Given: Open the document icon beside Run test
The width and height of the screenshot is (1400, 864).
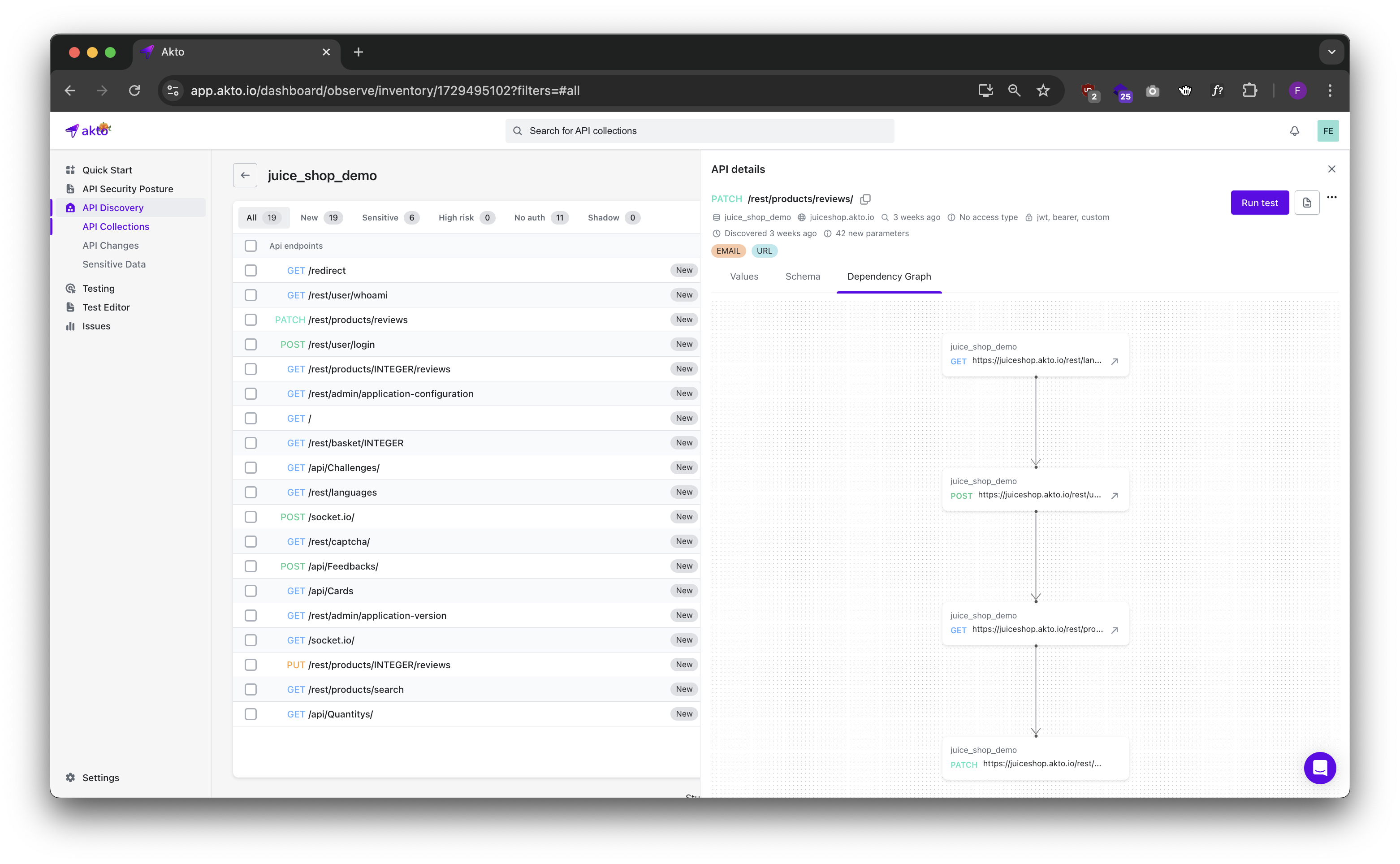Looking at the screenshot, I should click(1306, 203).
